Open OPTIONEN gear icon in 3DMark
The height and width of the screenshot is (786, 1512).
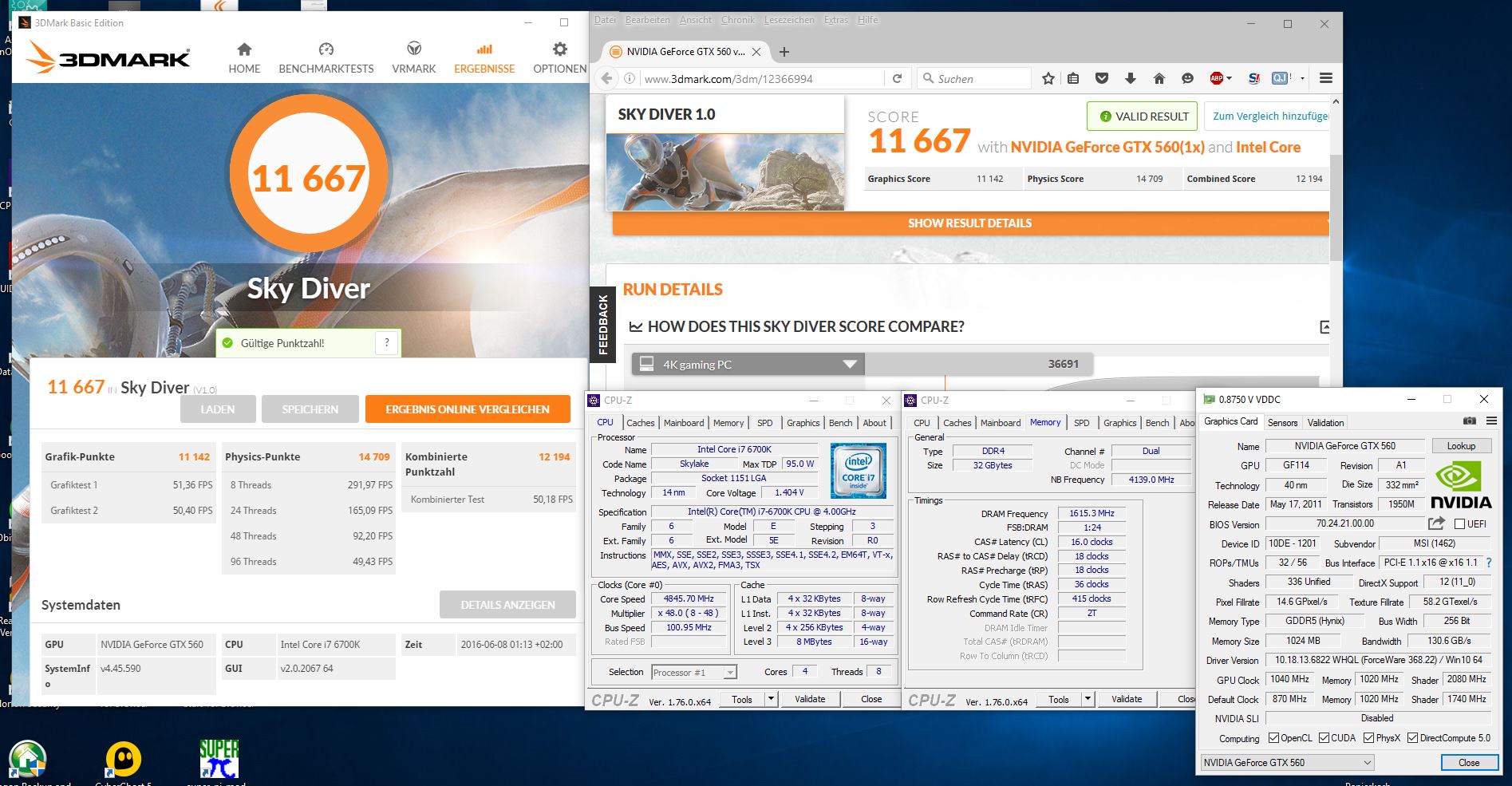coord(560,49)
